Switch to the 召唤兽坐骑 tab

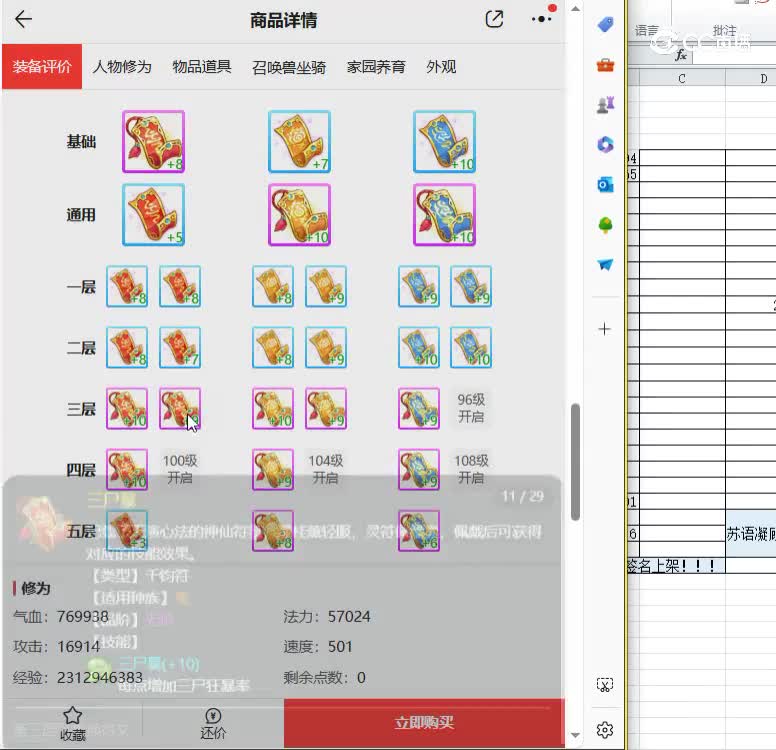[x=289, y=66]
